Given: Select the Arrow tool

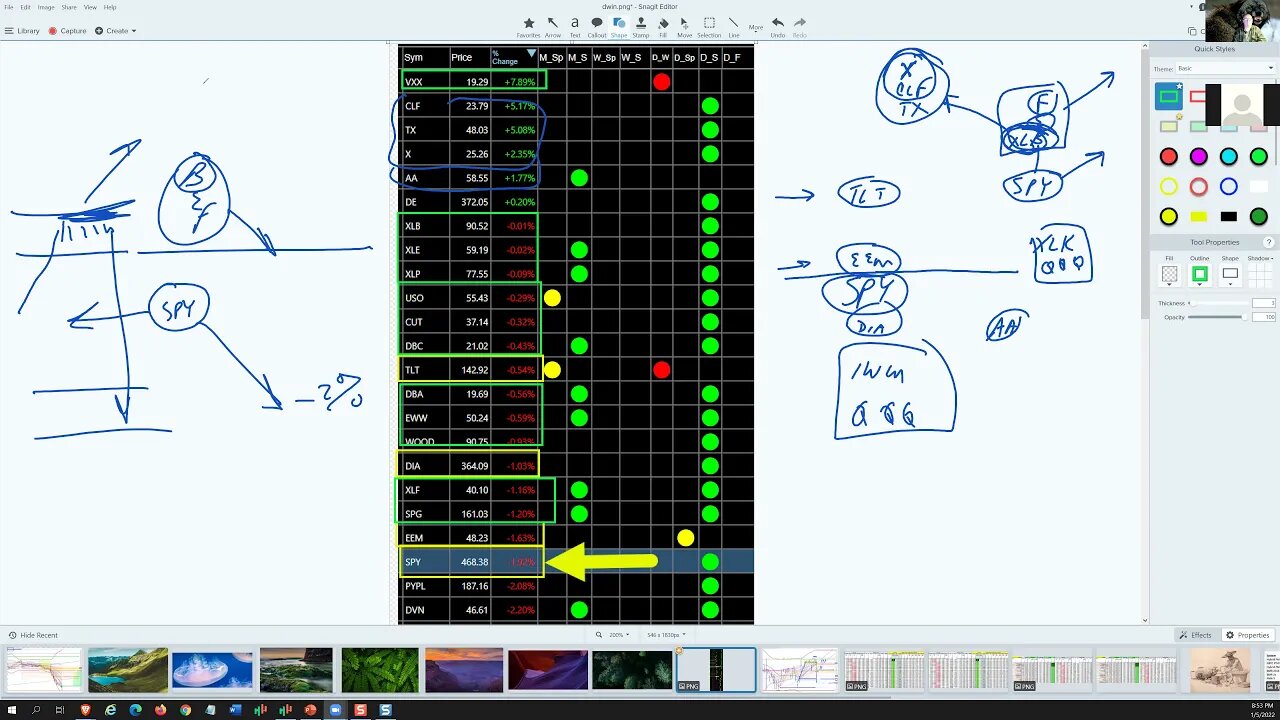Looking at the screenshot, I should pyautogui.click(x=552, y=26).
